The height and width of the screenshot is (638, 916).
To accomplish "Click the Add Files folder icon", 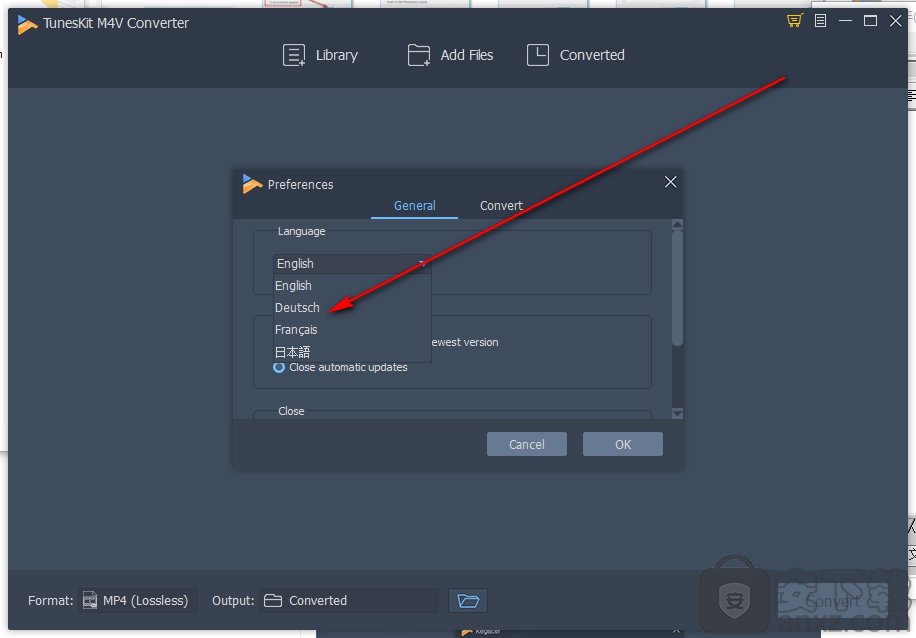I will pos(418,55).
